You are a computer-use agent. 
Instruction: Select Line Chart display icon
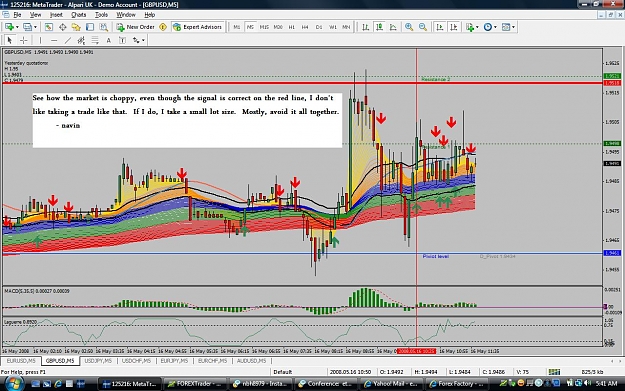click(x=393, y=27)
